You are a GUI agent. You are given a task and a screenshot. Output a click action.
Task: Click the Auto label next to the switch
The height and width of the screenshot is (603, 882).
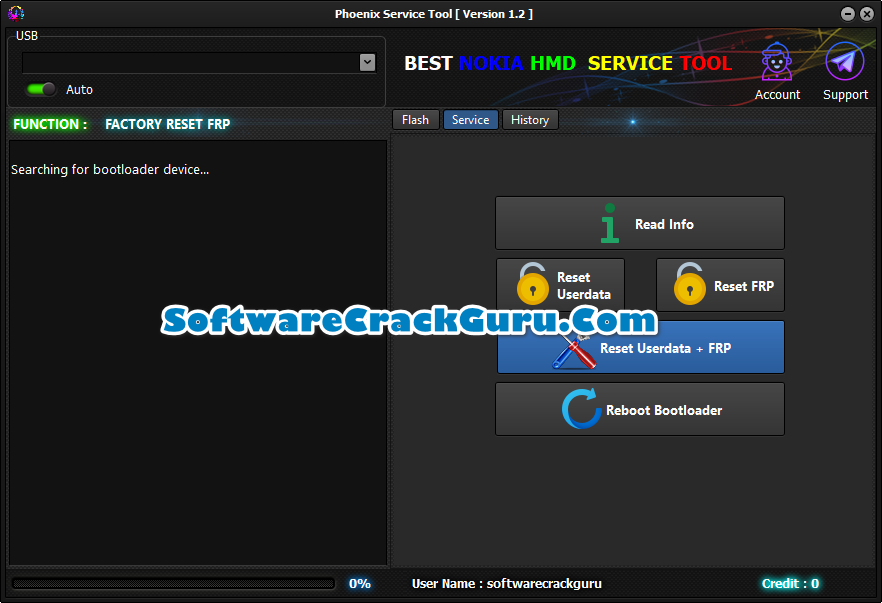tap(79, 89)
